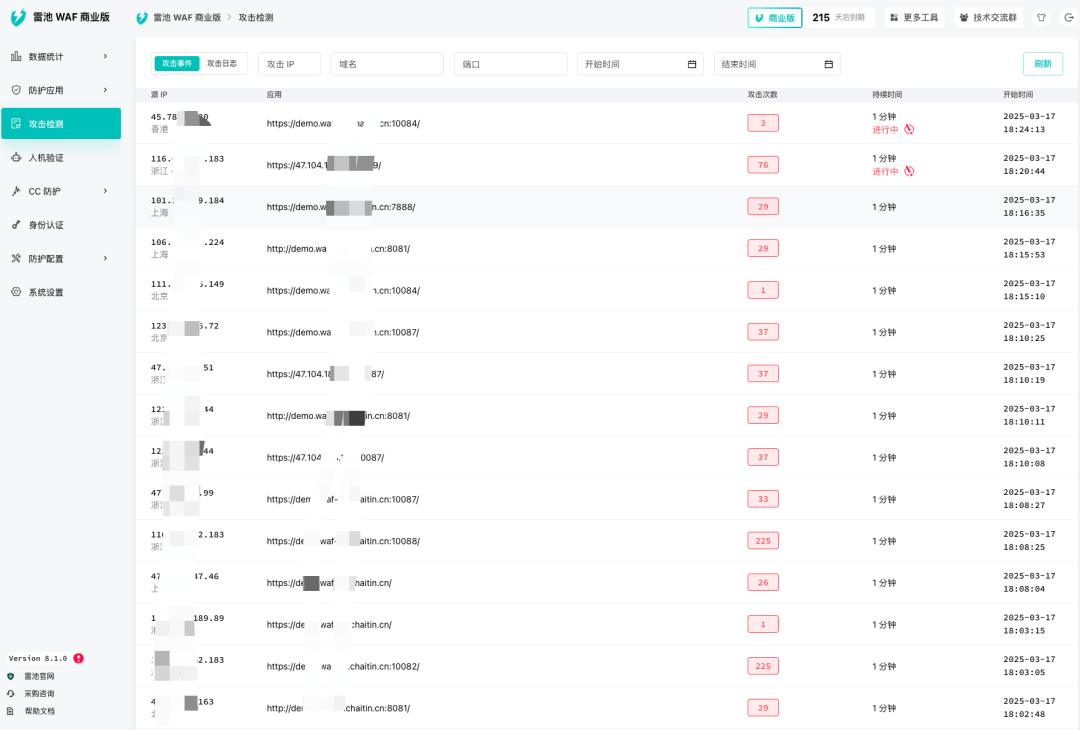Focus the 攻击 IP input field
This screenshot has width=1080, height=730.
tap(289, 64)
